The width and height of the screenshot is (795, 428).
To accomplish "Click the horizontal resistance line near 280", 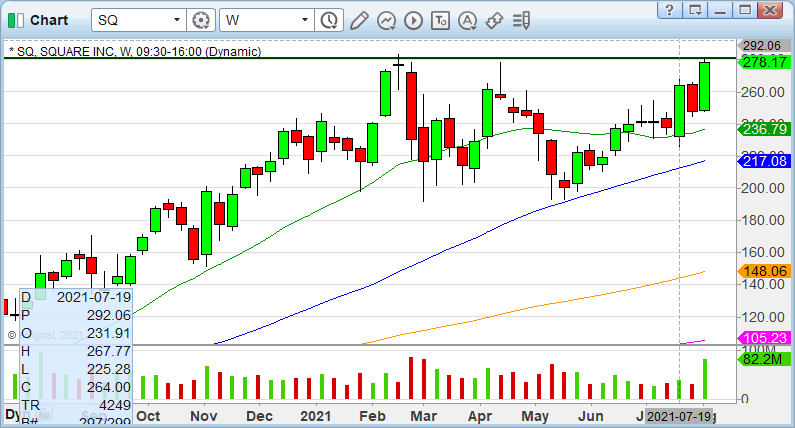I will click(x=369, y=58).
